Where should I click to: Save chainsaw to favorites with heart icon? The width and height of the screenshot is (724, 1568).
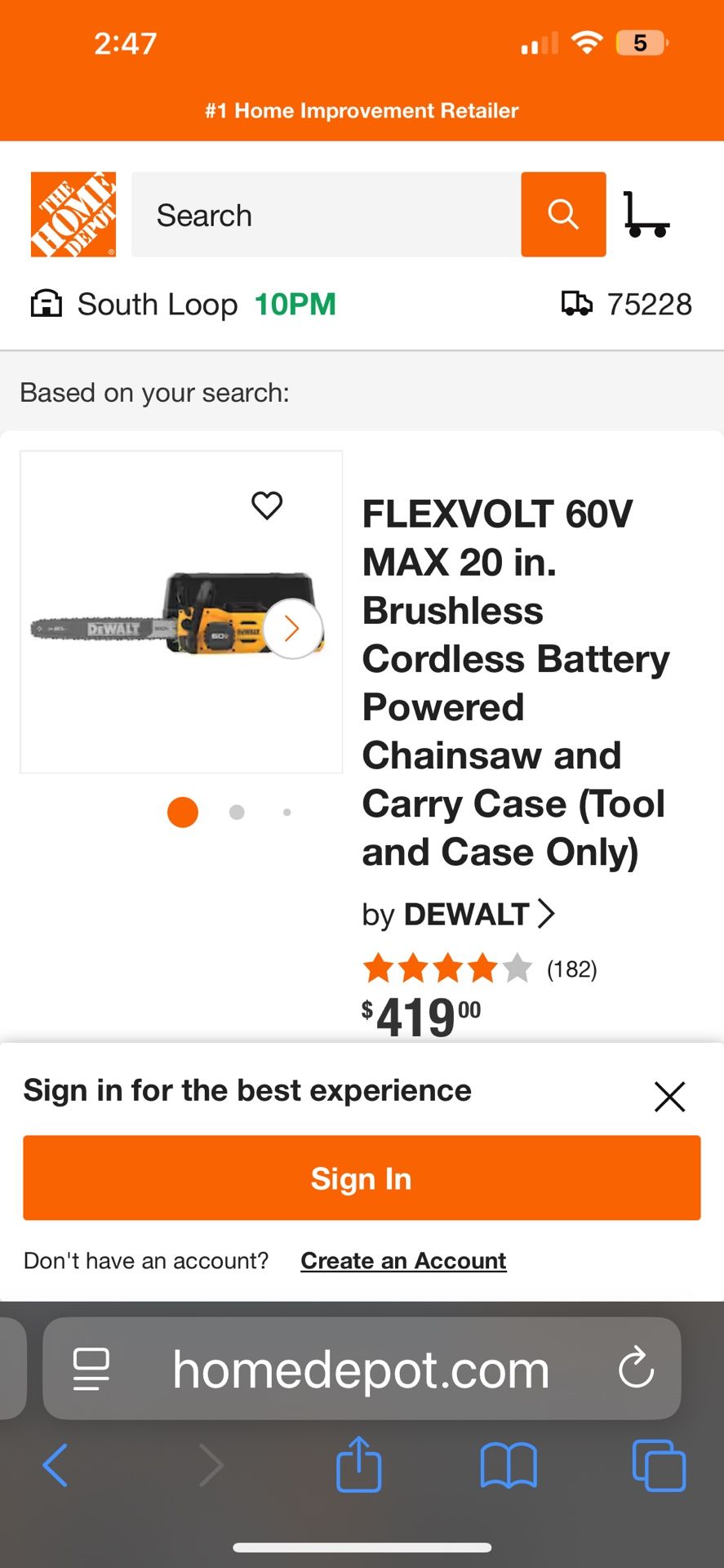267,506
